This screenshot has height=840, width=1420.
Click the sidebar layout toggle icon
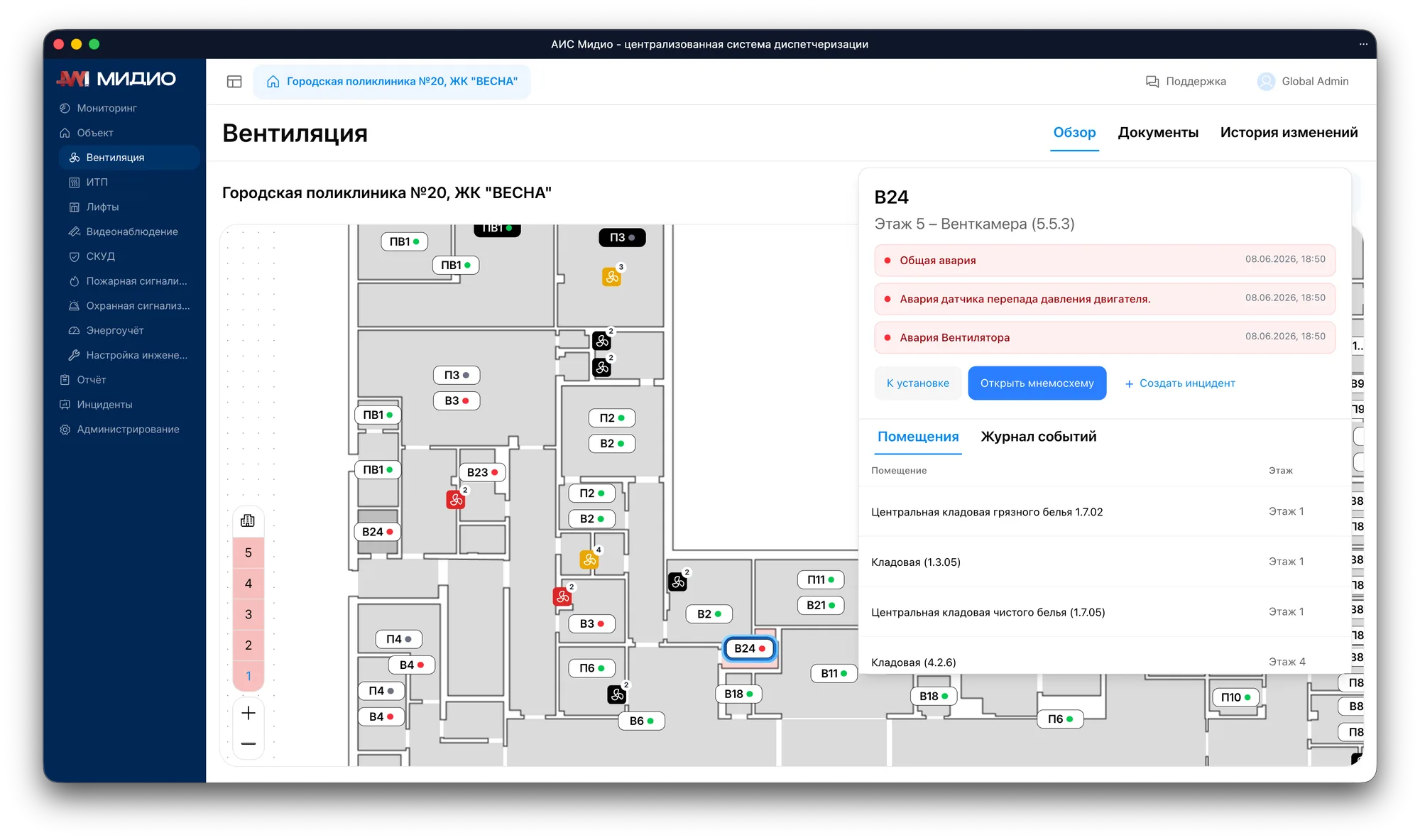pyautogui.click(x=234, y=82)
